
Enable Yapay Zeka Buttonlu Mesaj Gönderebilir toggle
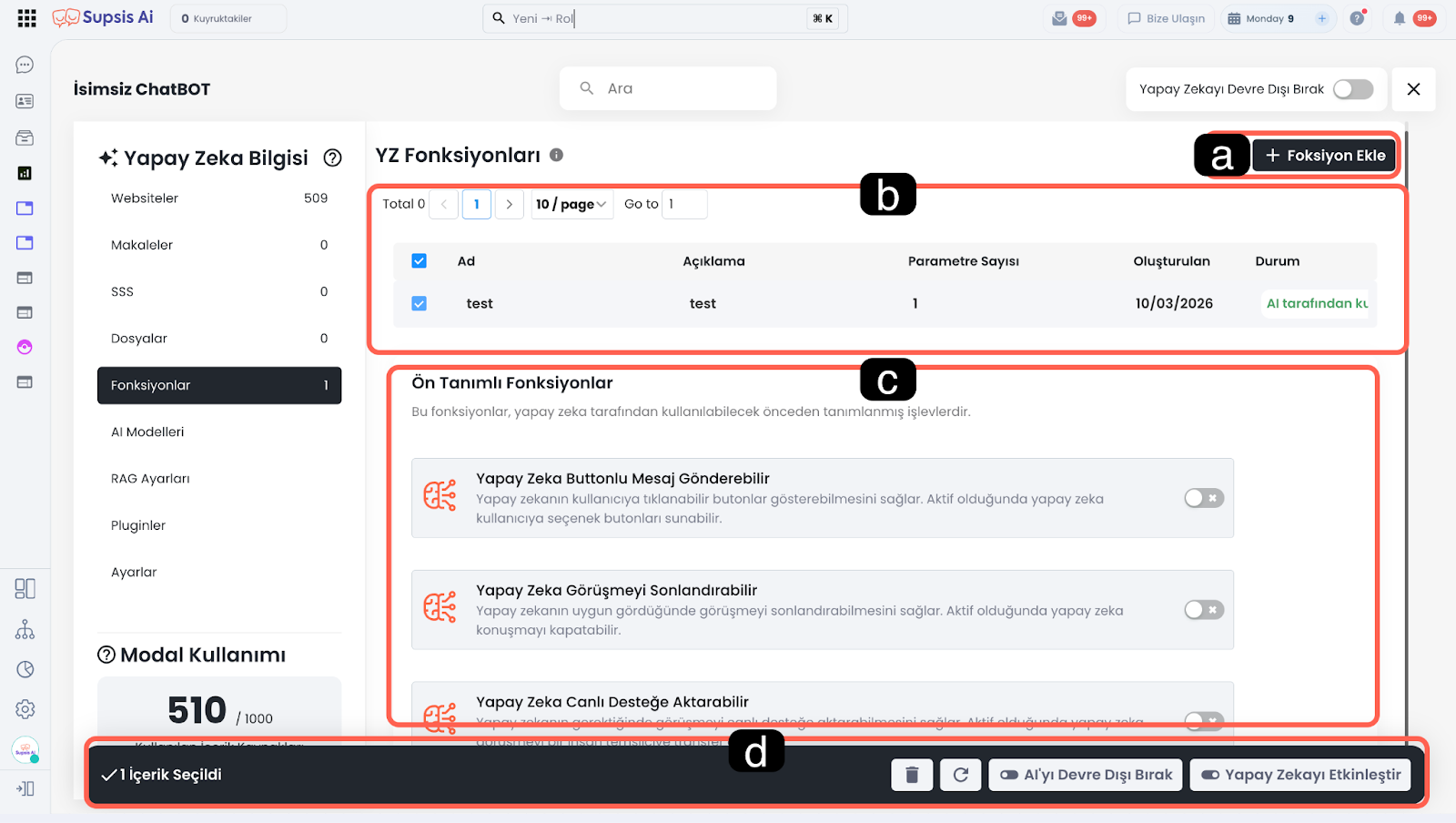click(1203, 498)
